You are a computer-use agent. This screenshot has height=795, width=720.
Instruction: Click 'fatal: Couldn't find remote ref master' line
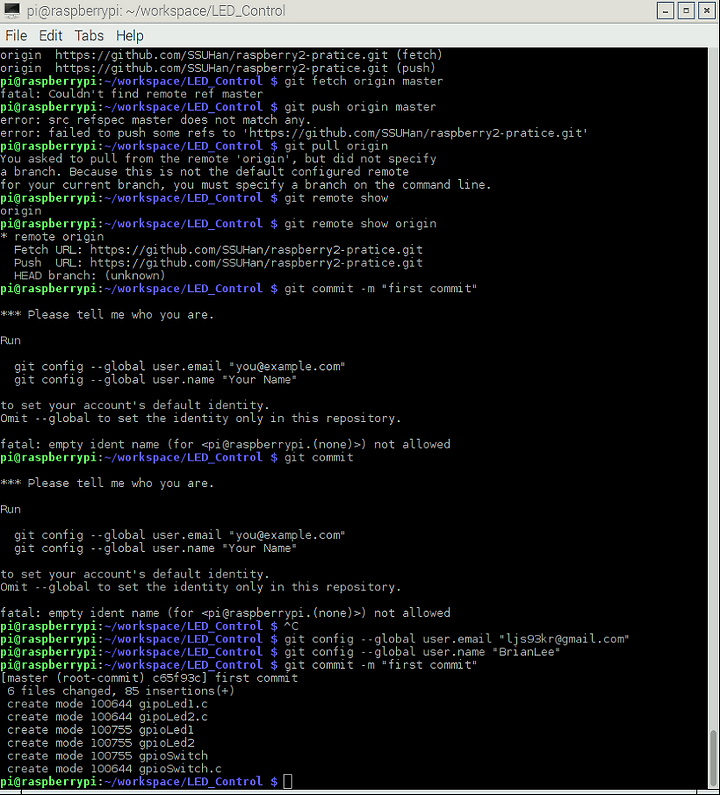coord(131,94)
